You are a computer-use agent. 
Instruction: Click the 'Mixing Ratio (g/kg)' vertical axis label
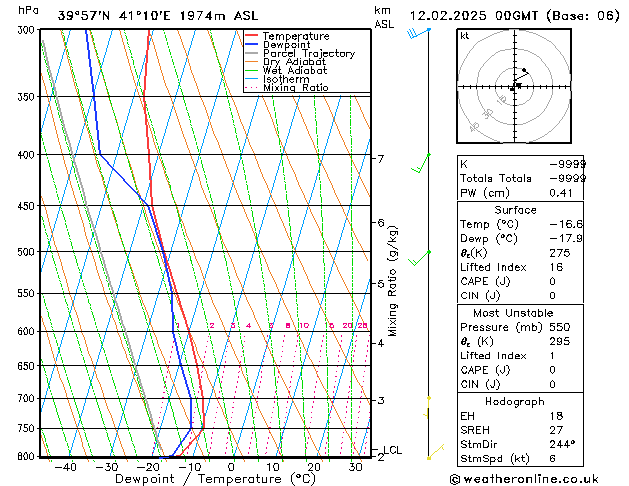(393, 281)
